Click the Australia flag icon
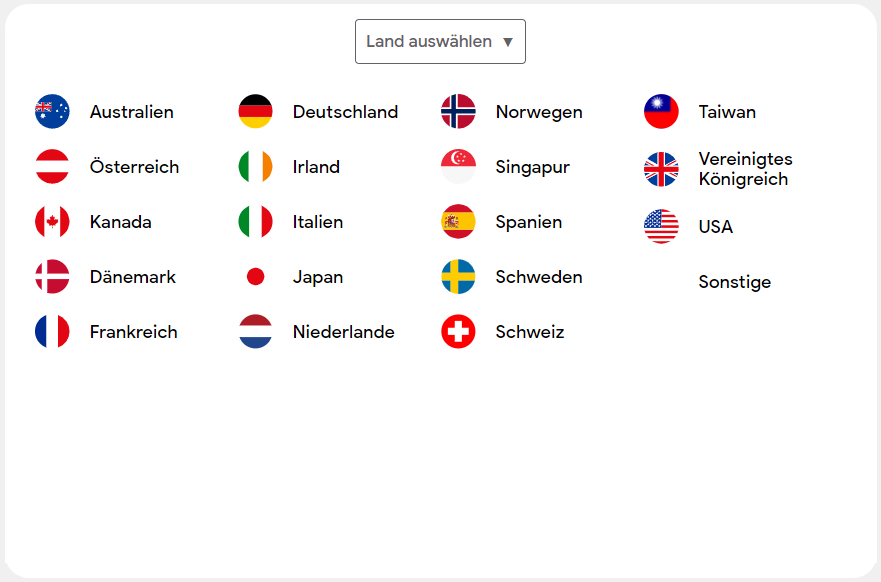Screen dimensions: 881x582 tap(52, 111)
